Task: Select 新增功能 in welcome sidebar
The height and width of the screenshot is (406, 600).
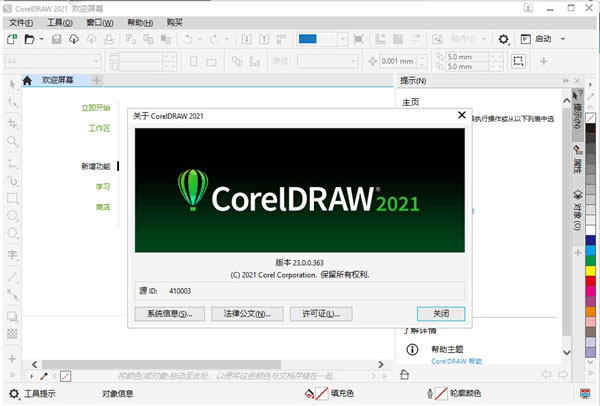Action: point(96,166)
